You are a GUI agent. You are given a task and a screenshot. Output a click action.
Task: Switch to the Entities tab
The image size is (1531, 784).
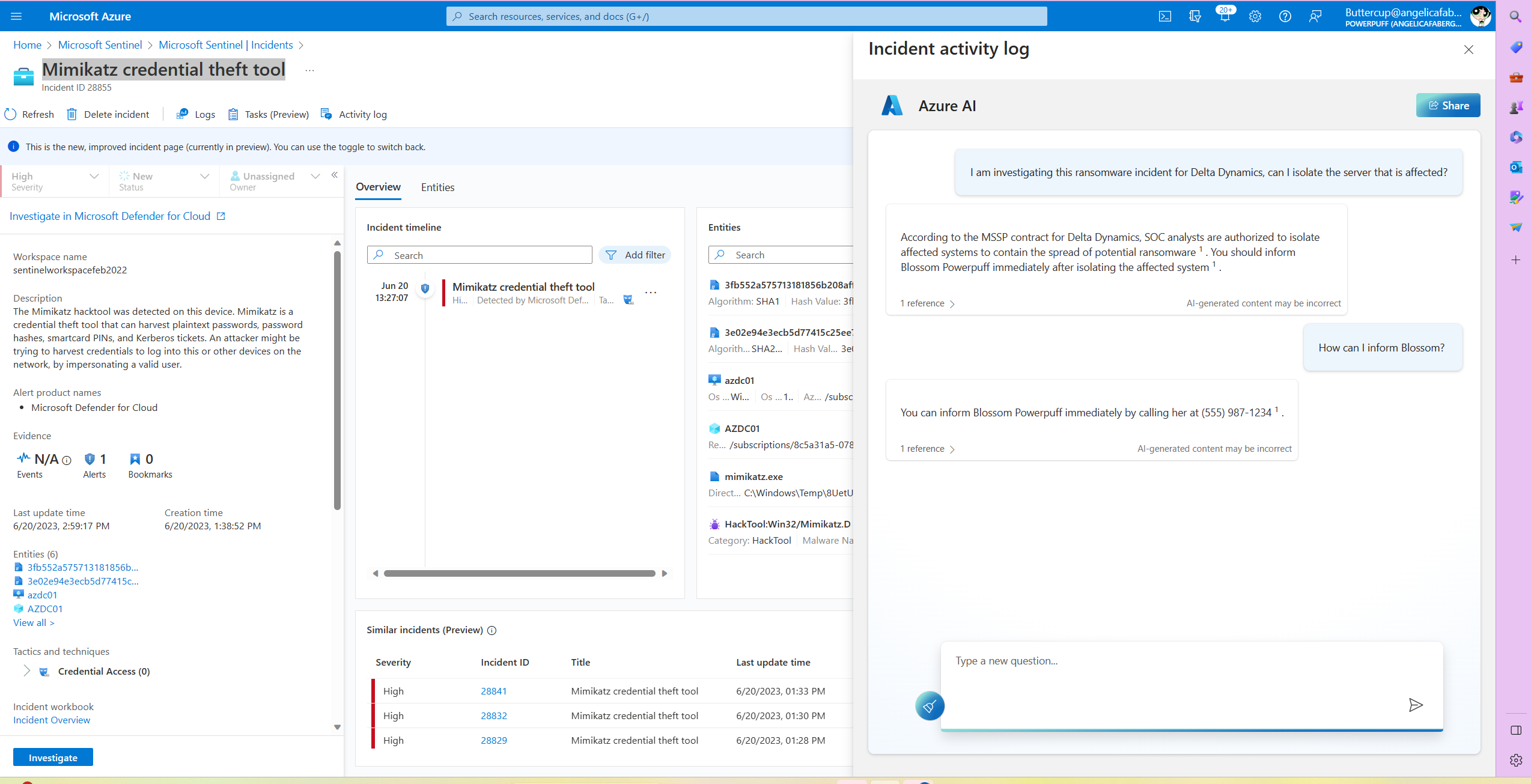tap(437, 187)
